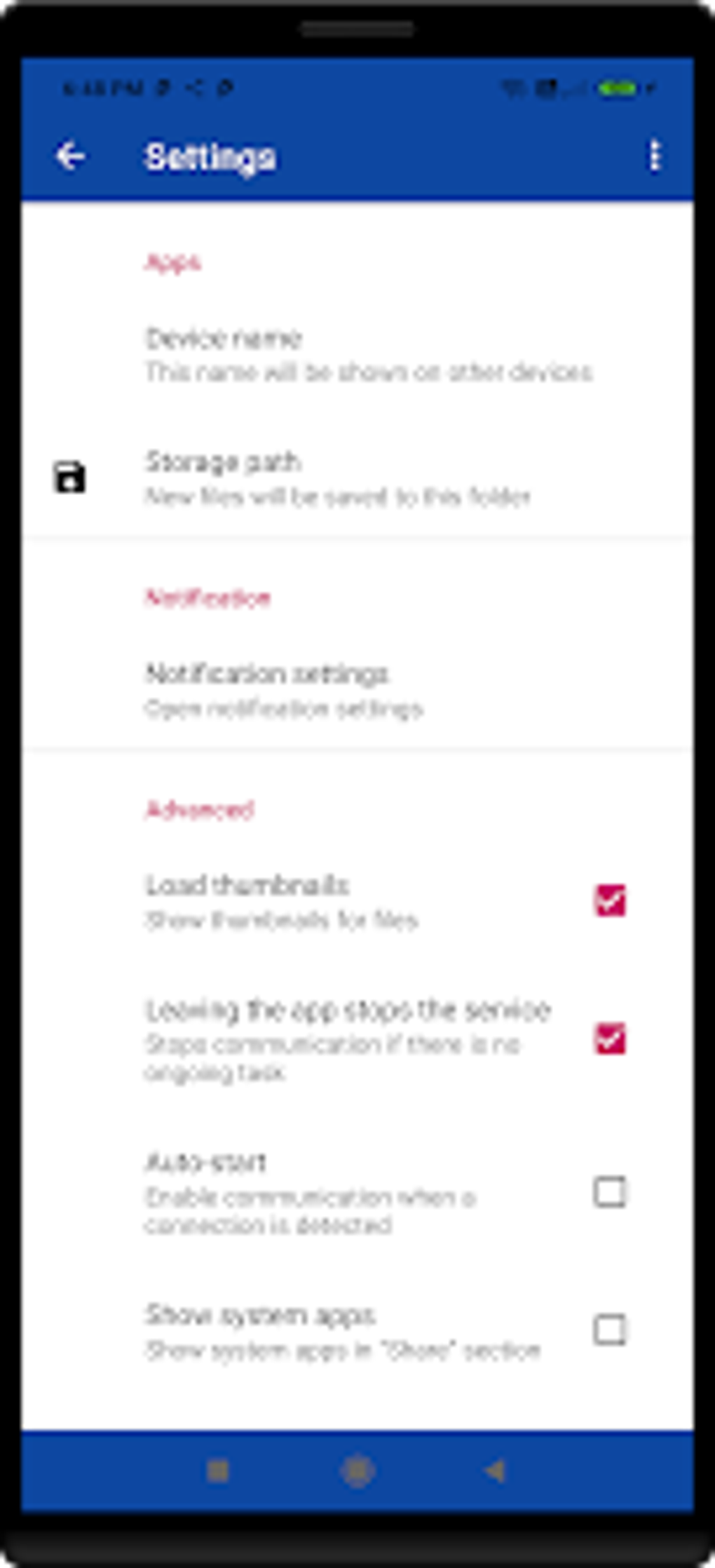Tap the battery icon in status bar

pyautogui.click(x=617, y=88)
